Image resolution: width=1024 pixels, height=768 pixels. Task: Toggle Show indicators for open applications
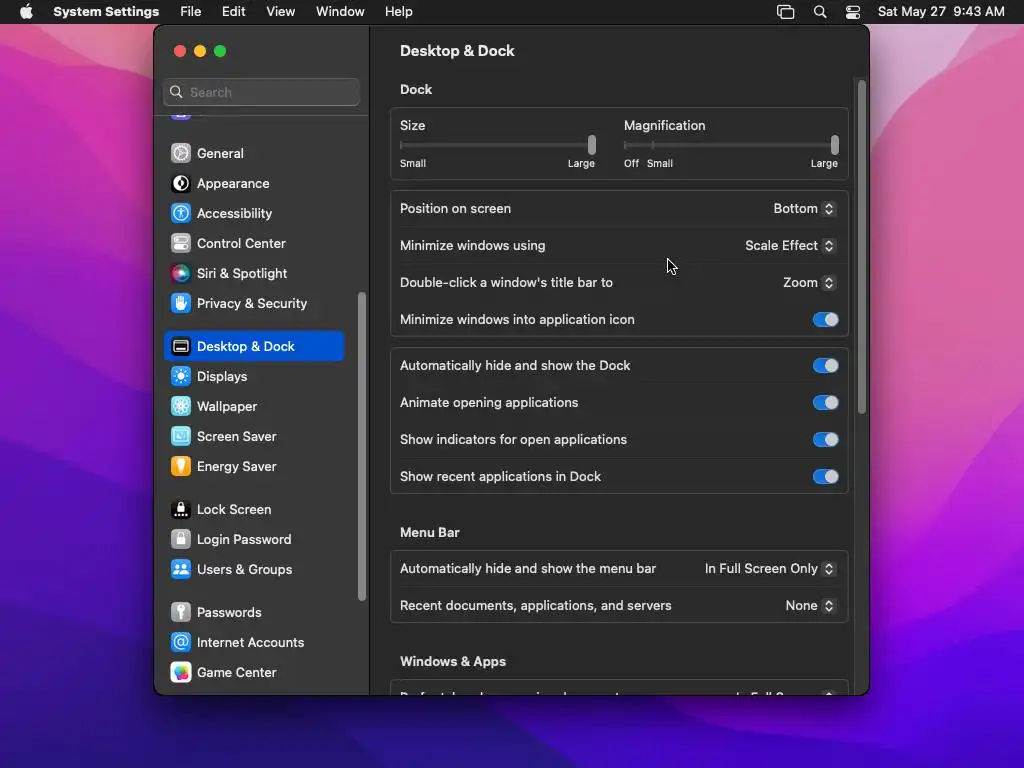825,440
